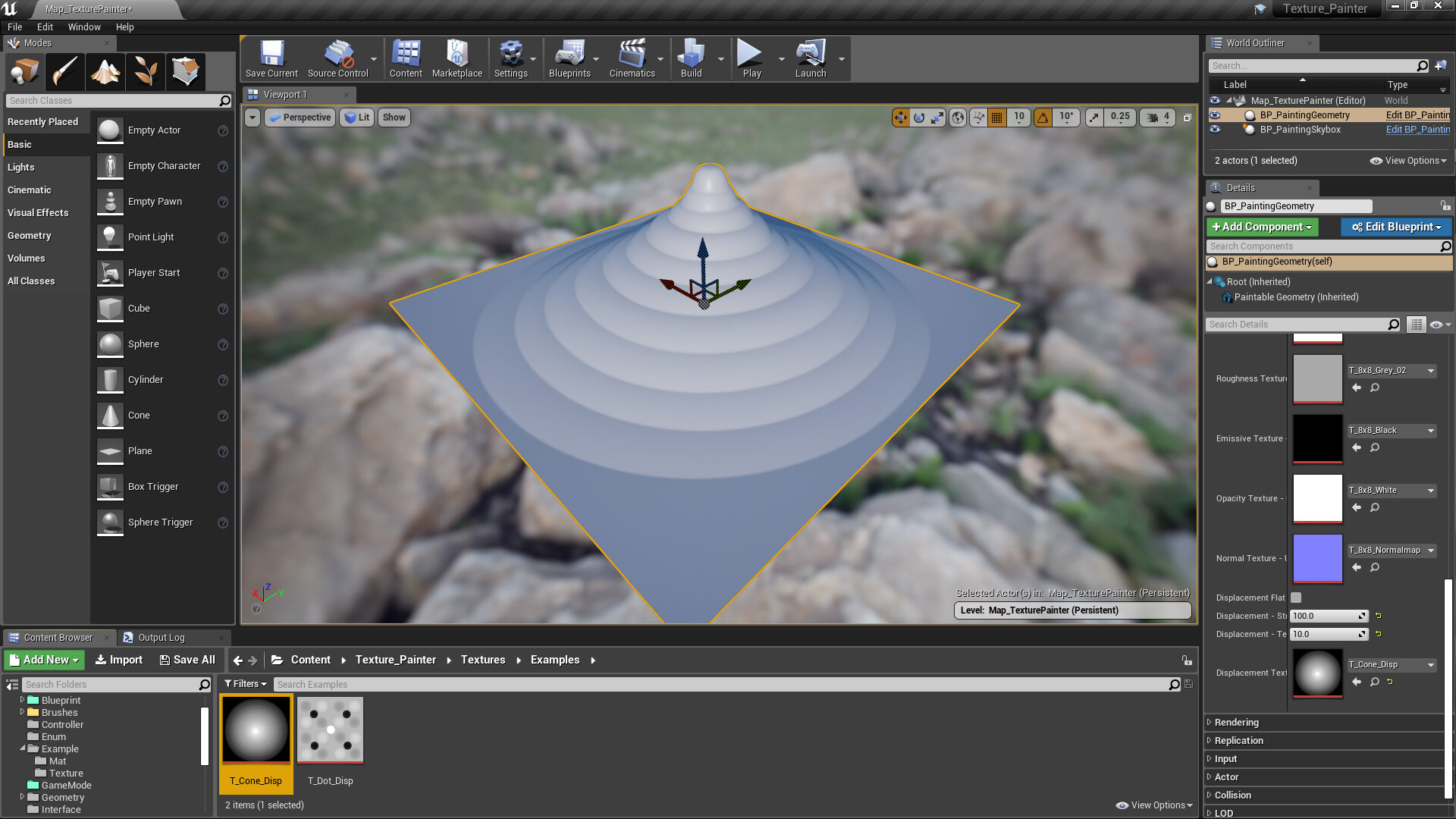Viewport: 1456px width, 819px height.
Task: Click the Opacity Texture white swatch
Action: tap(1317, 499)
